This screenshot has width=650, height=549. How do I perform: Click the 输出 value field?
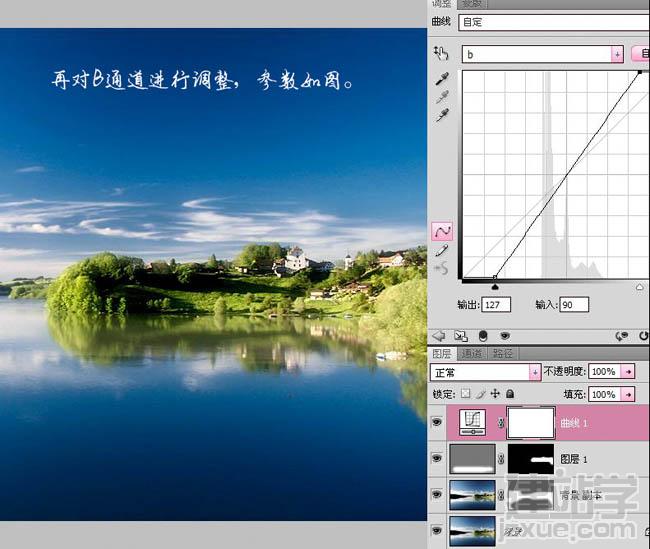pos(496,305)
